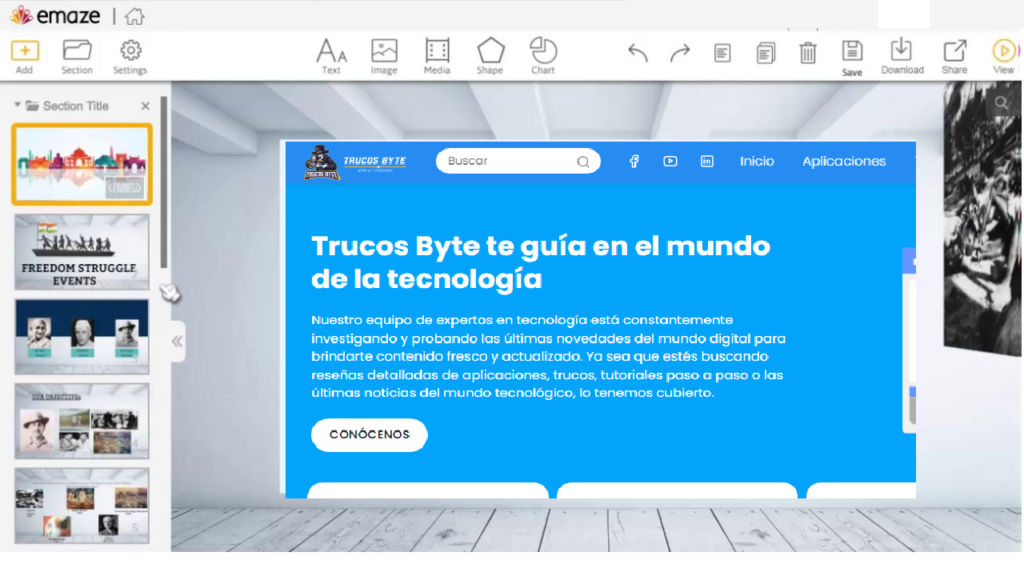Select the colorful skyline slide thumbnail
The height and width of the screenshot is (576, 1024).
pos(82,164)
